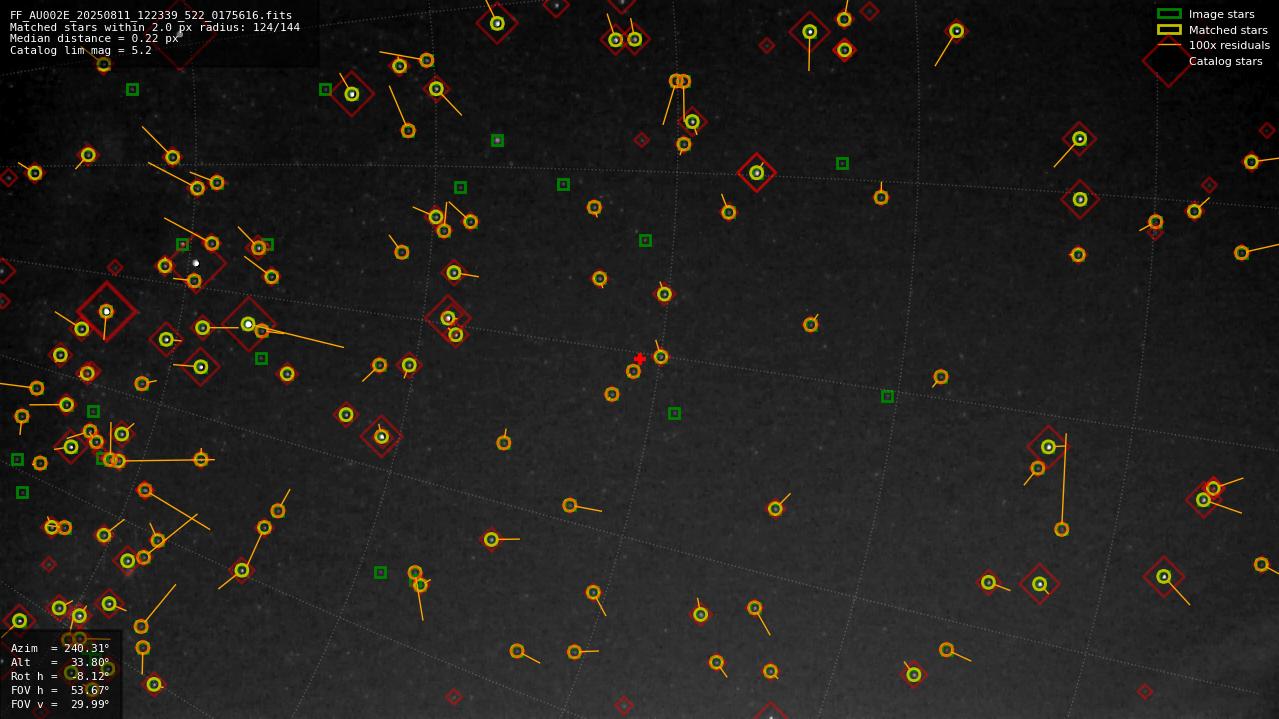Click the "Rot h = -8.12°" readout
Viewport: 1279px width, 719px height.
60,676
